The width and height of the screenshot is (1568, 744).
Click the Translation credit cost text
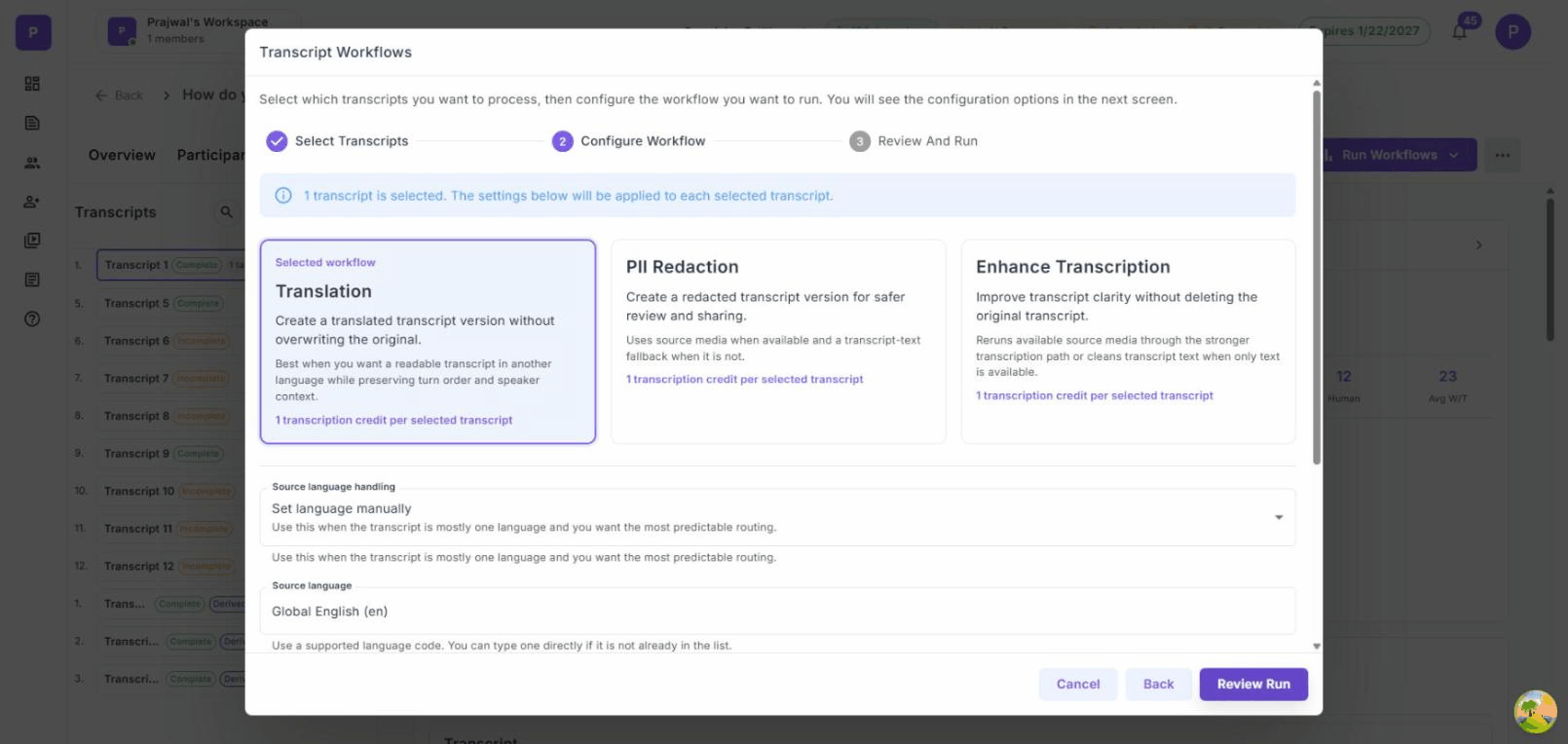(x=393, y=421)
